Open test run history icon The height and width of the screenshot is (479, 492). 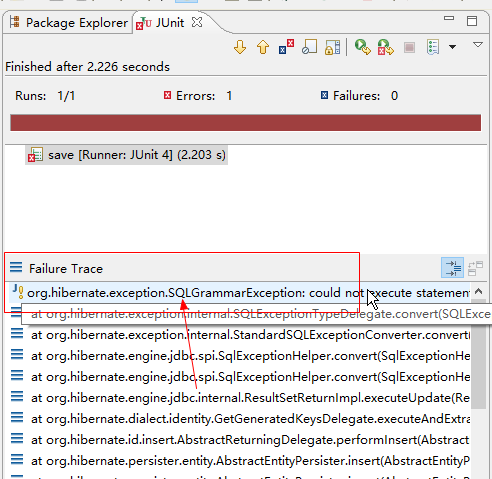(x=433, y=47)
